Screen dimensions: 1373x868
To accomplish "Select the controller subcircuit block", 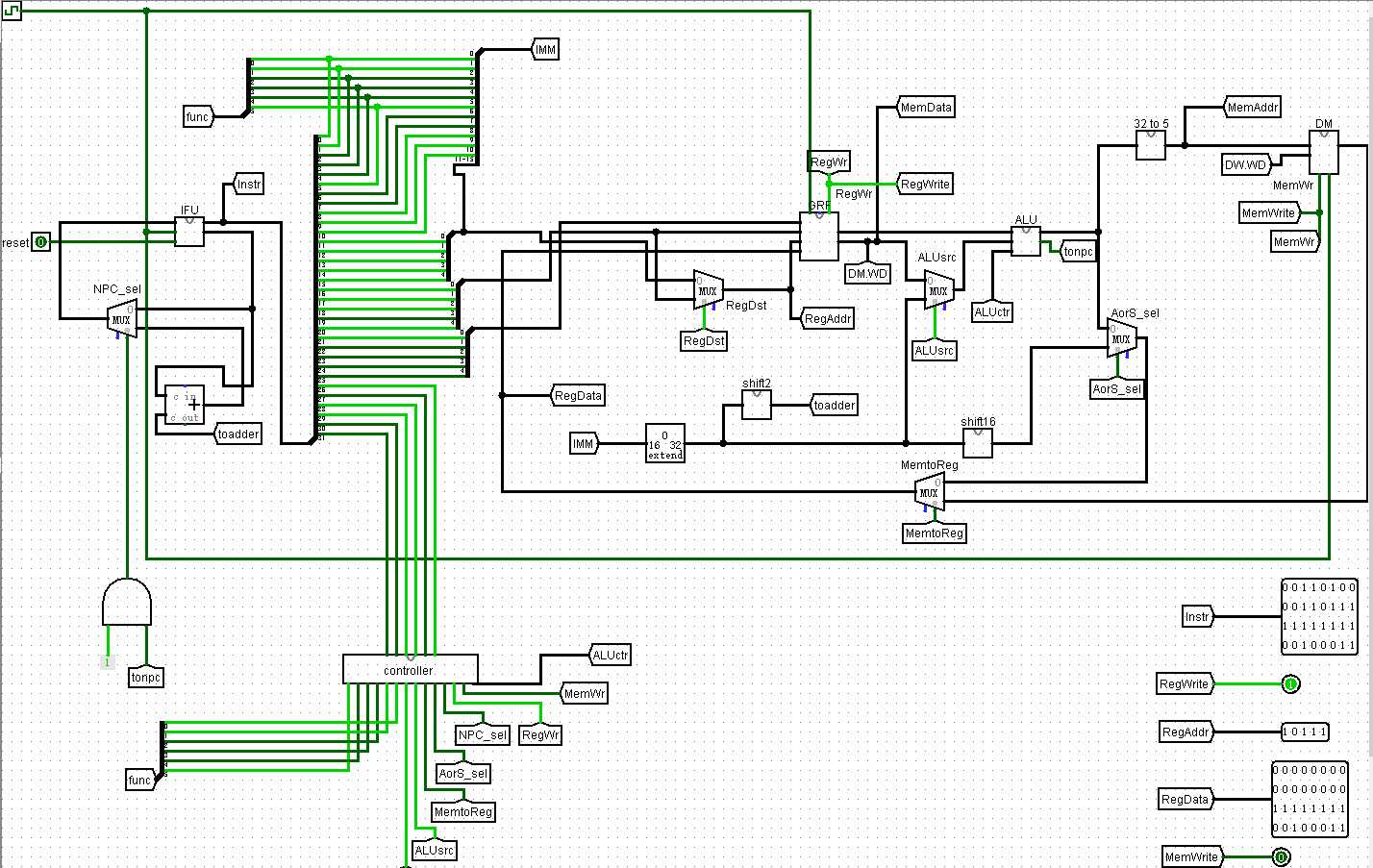I will (411, 670).
